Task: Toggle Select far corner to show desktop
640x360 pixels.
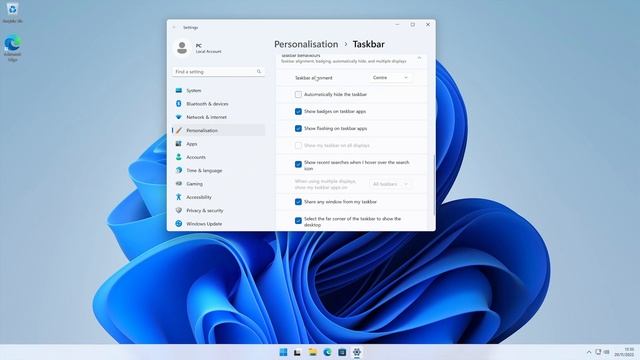Action: [298, 220]
